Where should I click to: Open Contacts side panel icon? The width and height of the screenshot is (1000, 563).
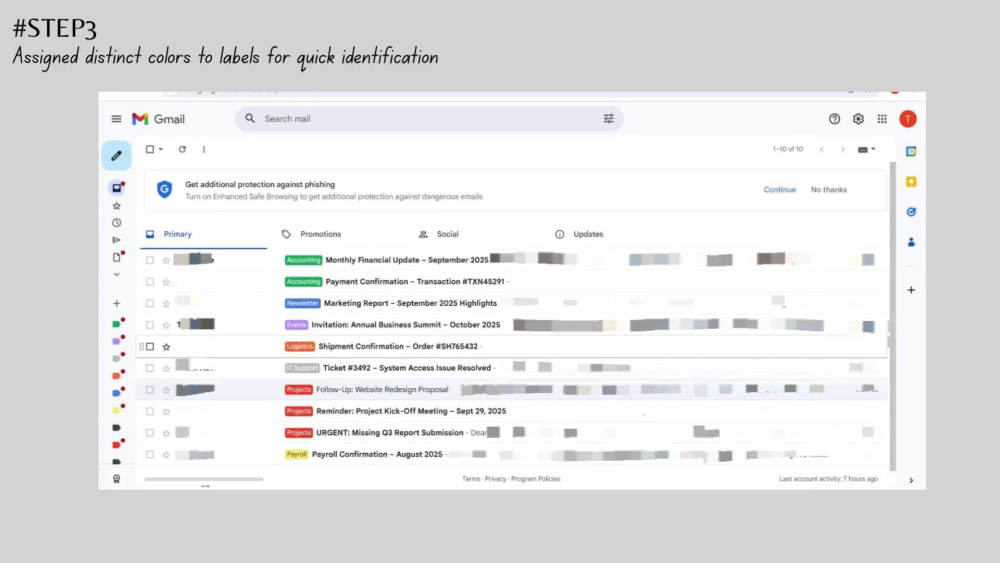(x=911, y=242)
